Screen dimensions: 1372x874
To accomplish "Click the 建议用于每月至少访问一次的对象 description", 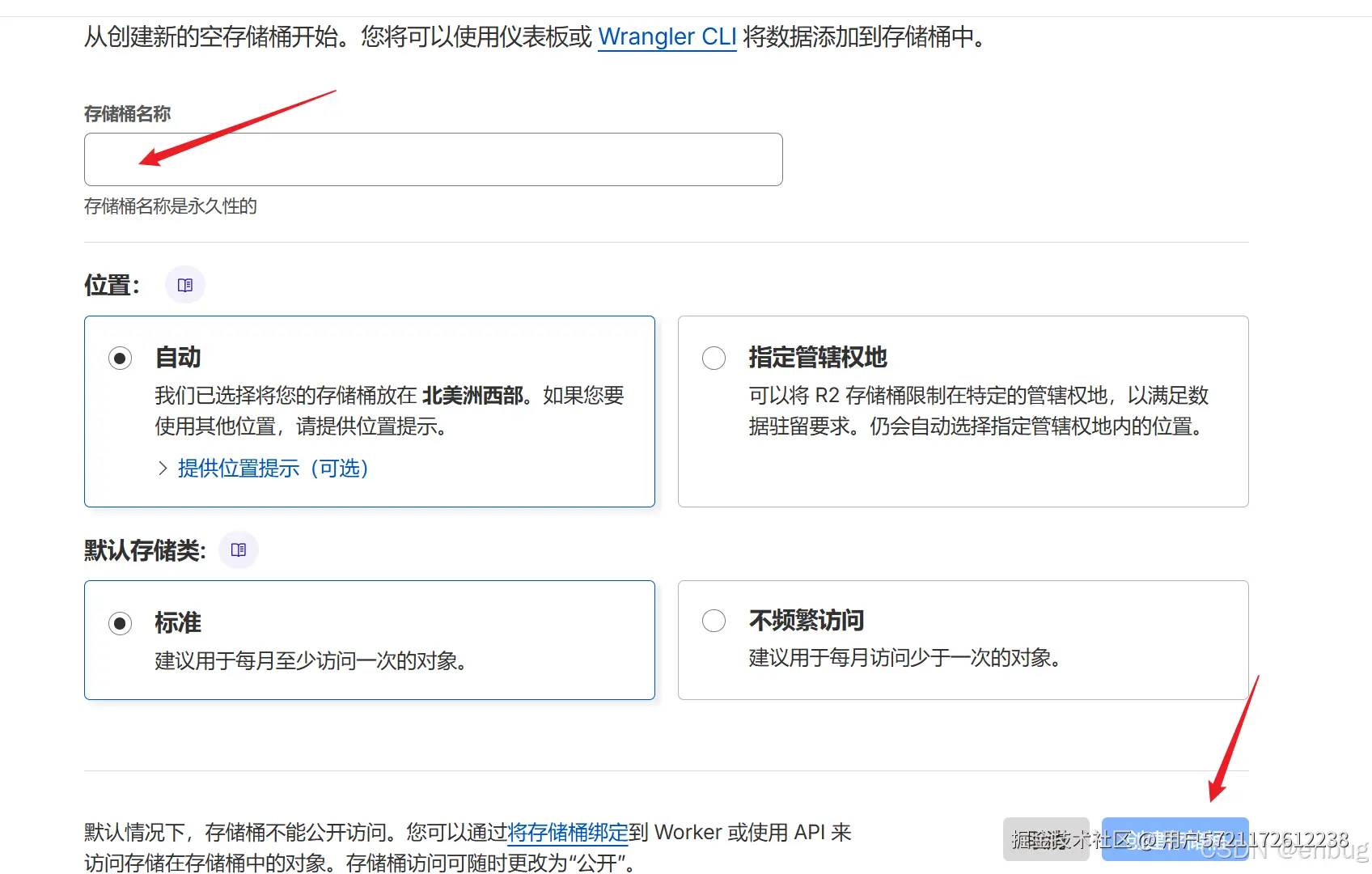I will (311, 661).
